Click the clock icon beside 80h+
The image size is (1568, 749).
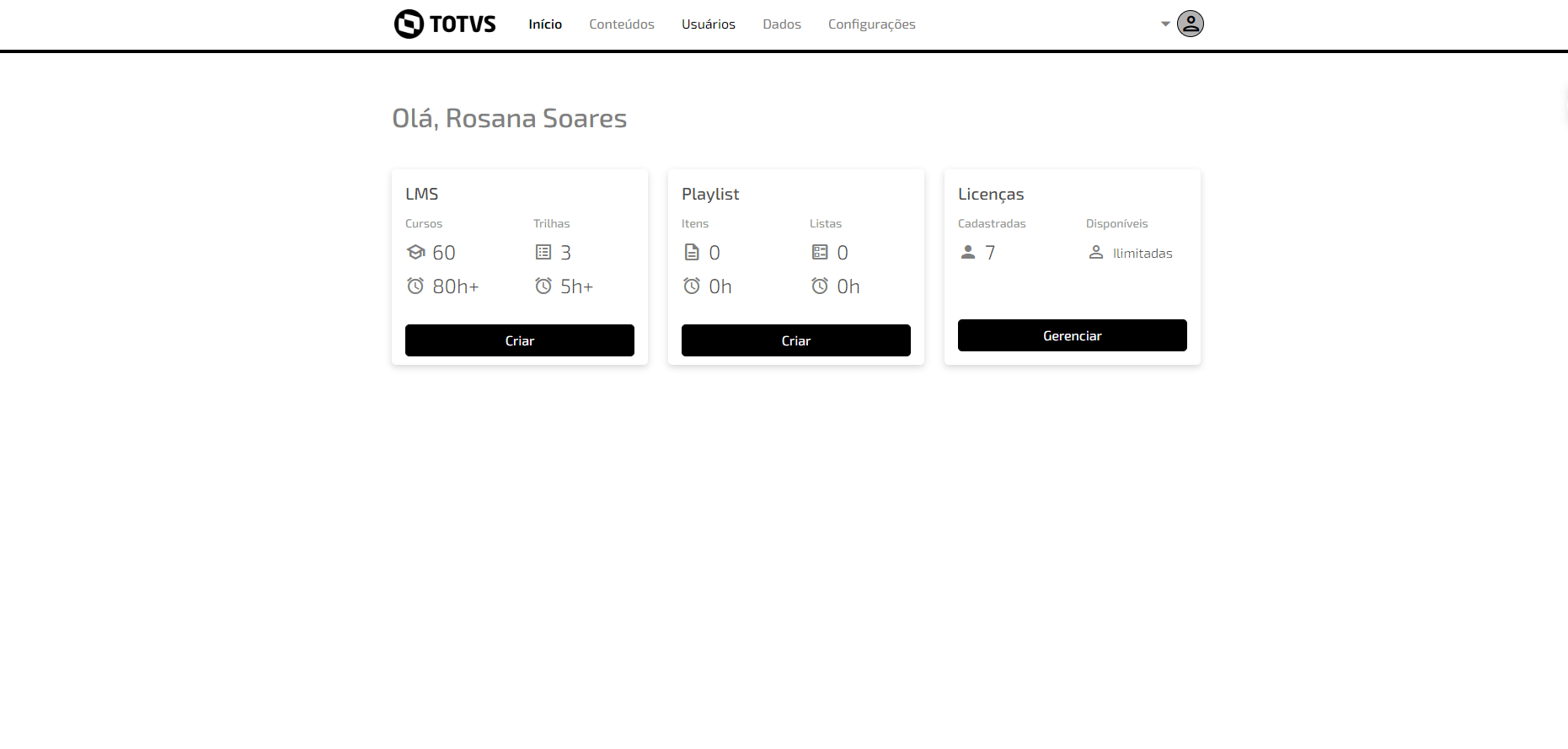pyautogui.click(x=415, y=286)
